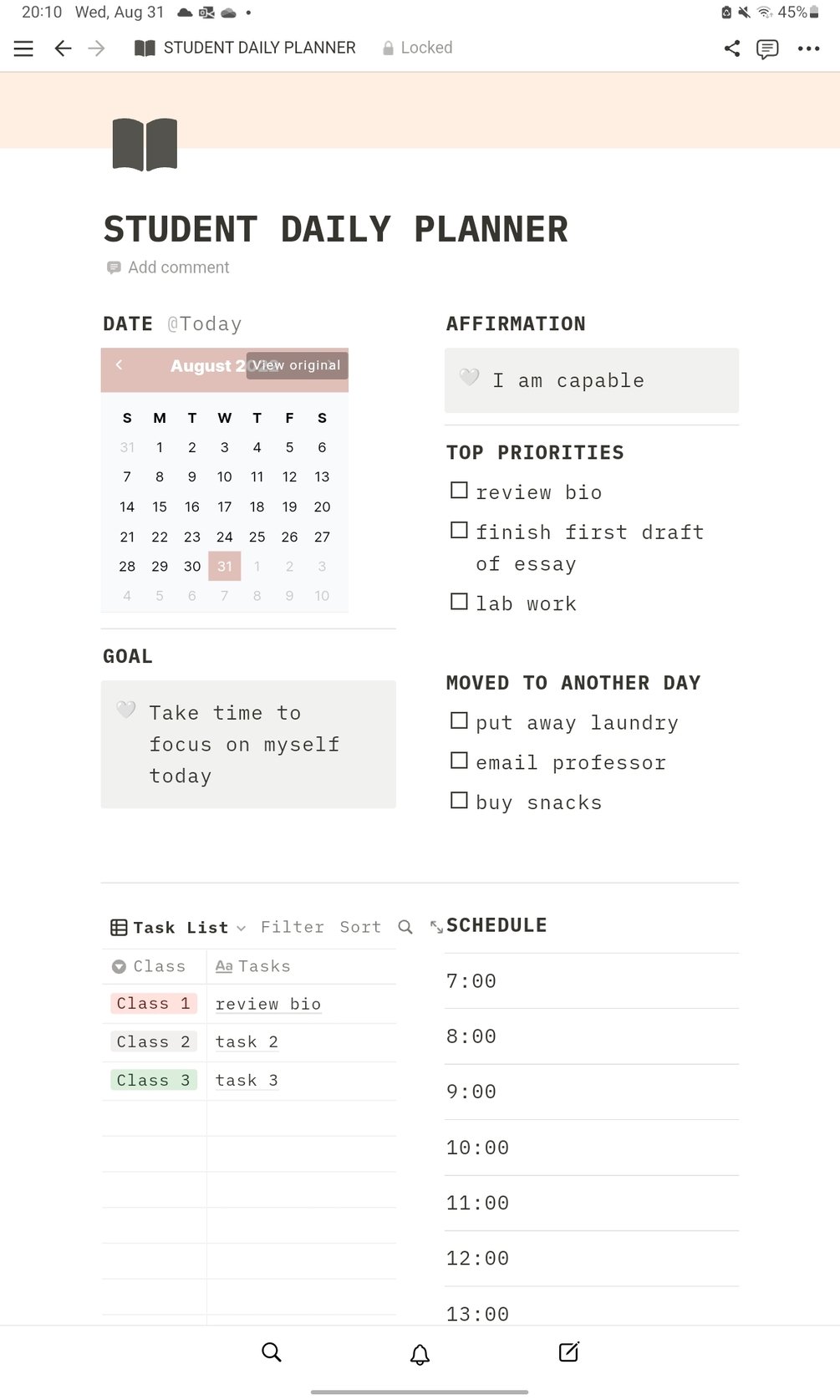Search the Task List database
Screen dimensions: 840x1400
point(405,927)
